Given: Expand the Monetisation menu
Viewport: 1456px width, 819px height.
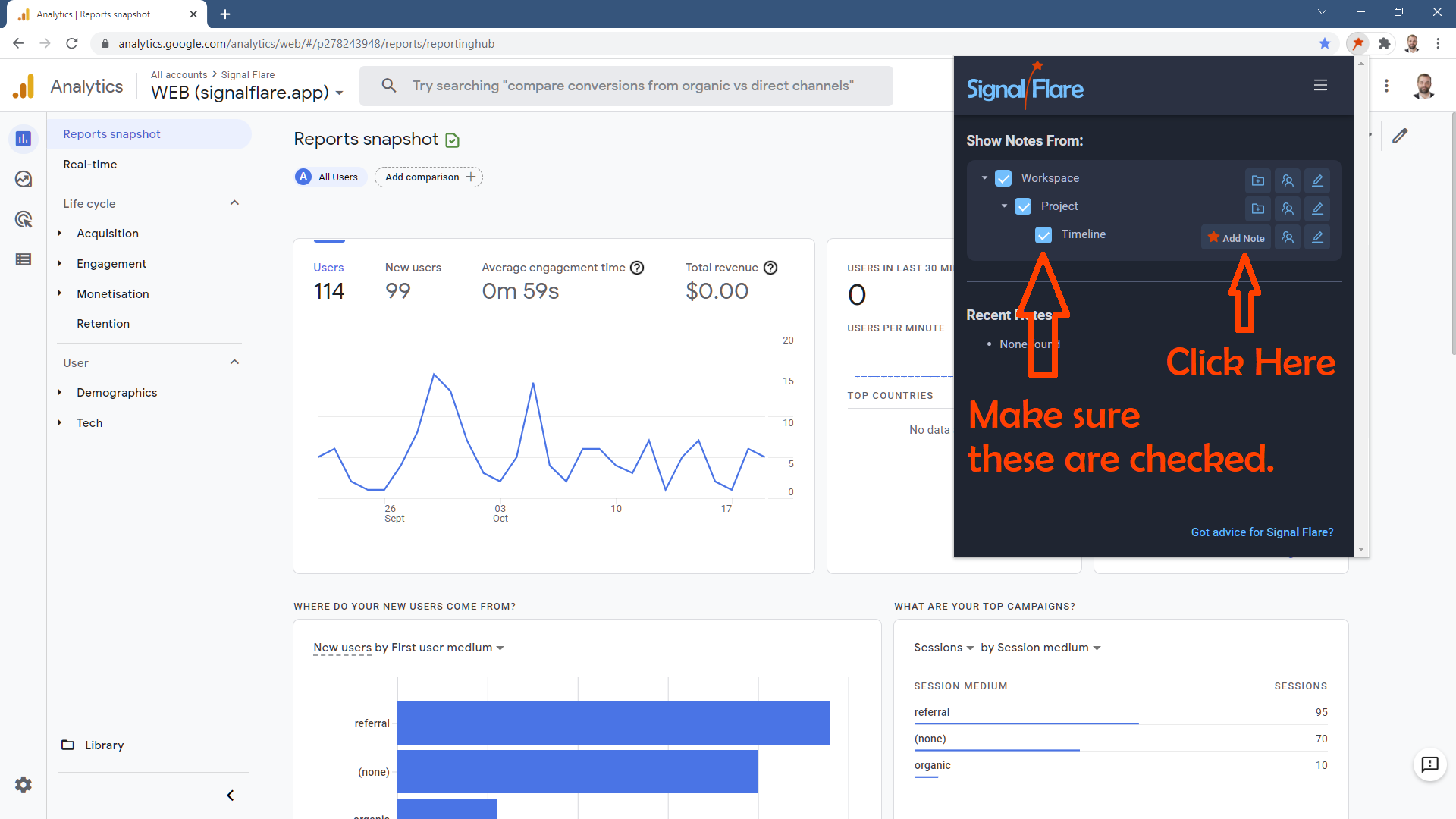Looking at the screenshot, I should [59, 293].
